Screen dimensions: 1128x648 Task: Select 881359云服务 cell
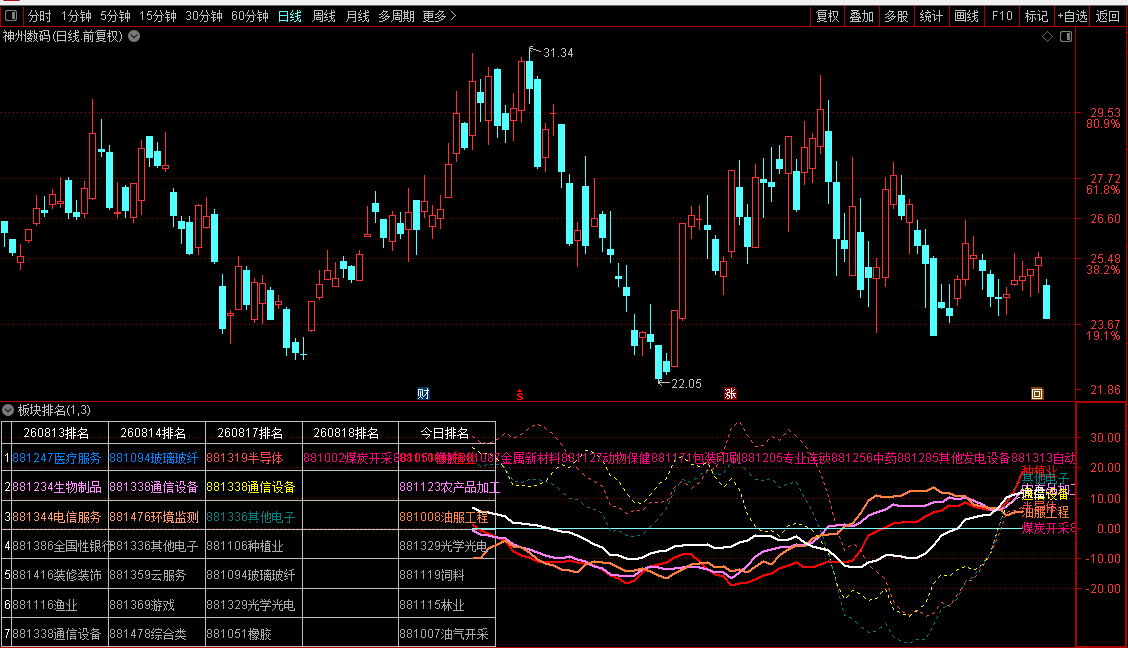(x=147, y=575)
